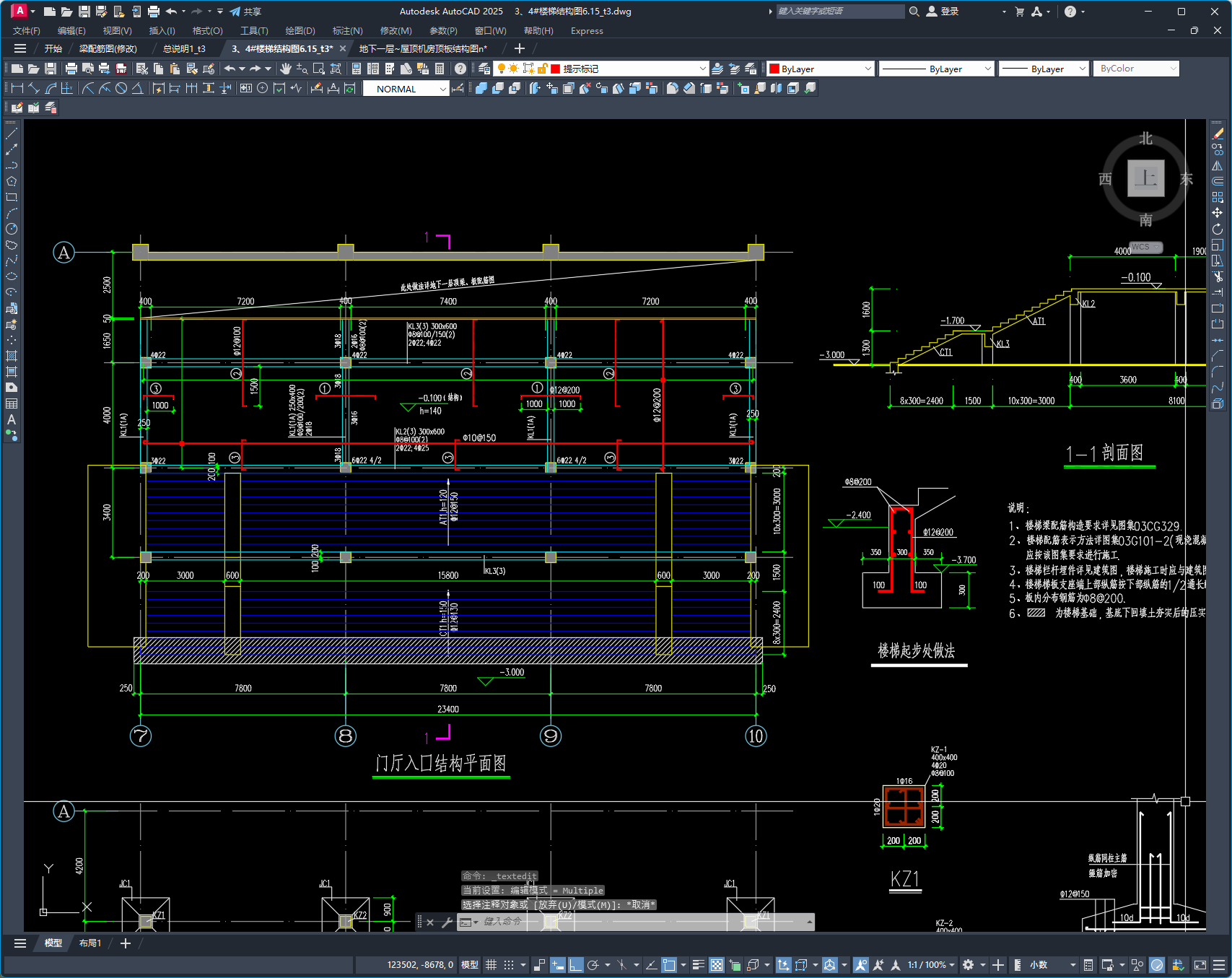This screenshot has width=1232, height=978.
Task: Click the 登录 sign-in button
Action: point(943,12)
